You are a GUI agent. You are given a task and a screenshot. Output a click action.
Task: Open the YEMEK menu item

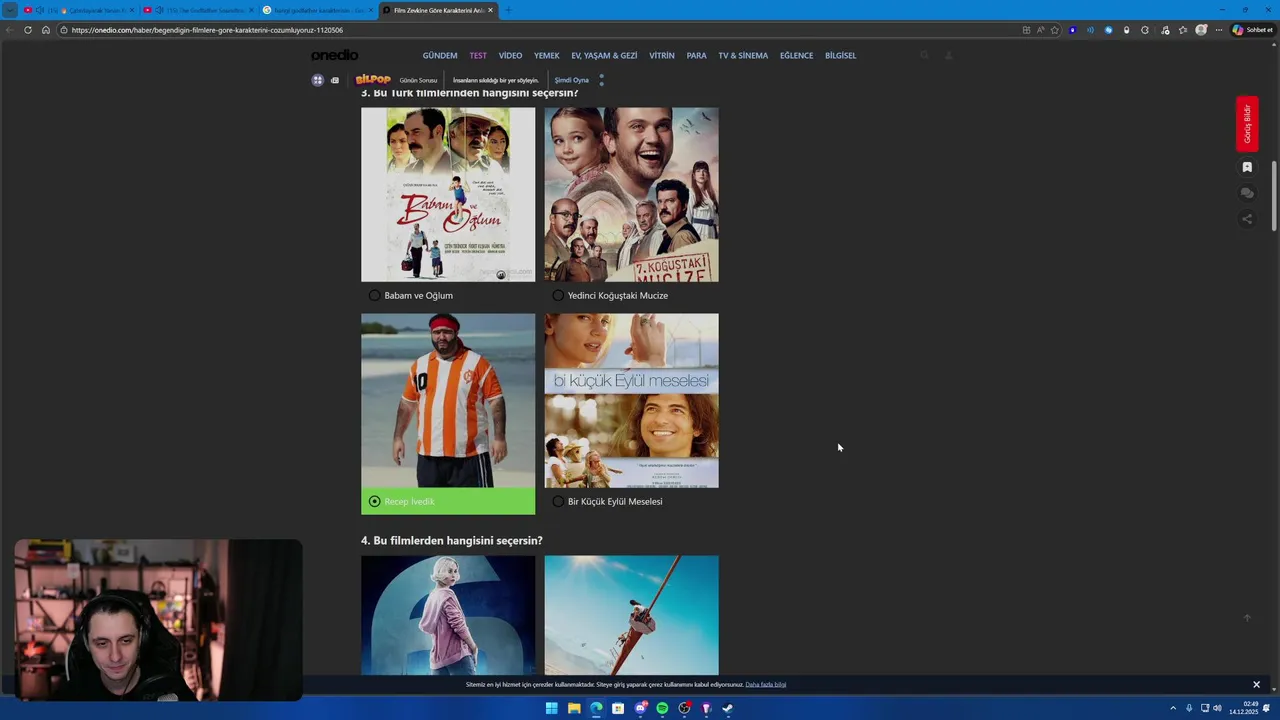click(x=546, y=56)
